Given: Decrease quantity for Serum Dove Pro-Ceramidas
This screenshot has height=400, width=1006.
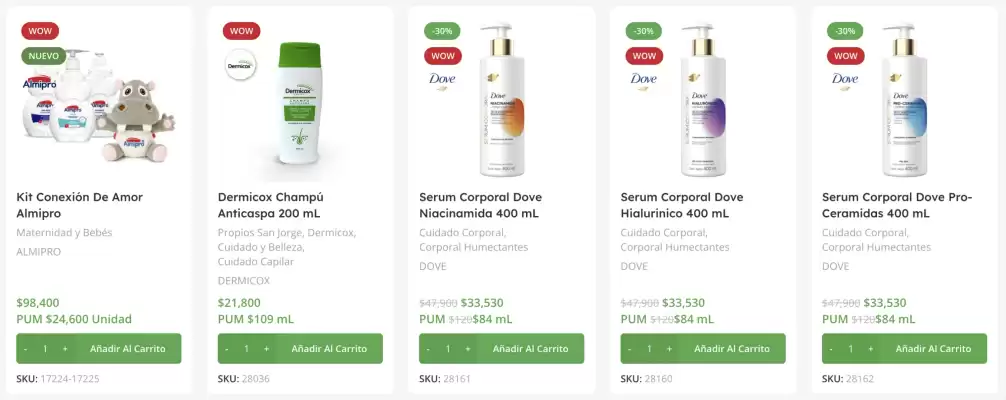Looking at the screenshot, I should click(831, 349).
